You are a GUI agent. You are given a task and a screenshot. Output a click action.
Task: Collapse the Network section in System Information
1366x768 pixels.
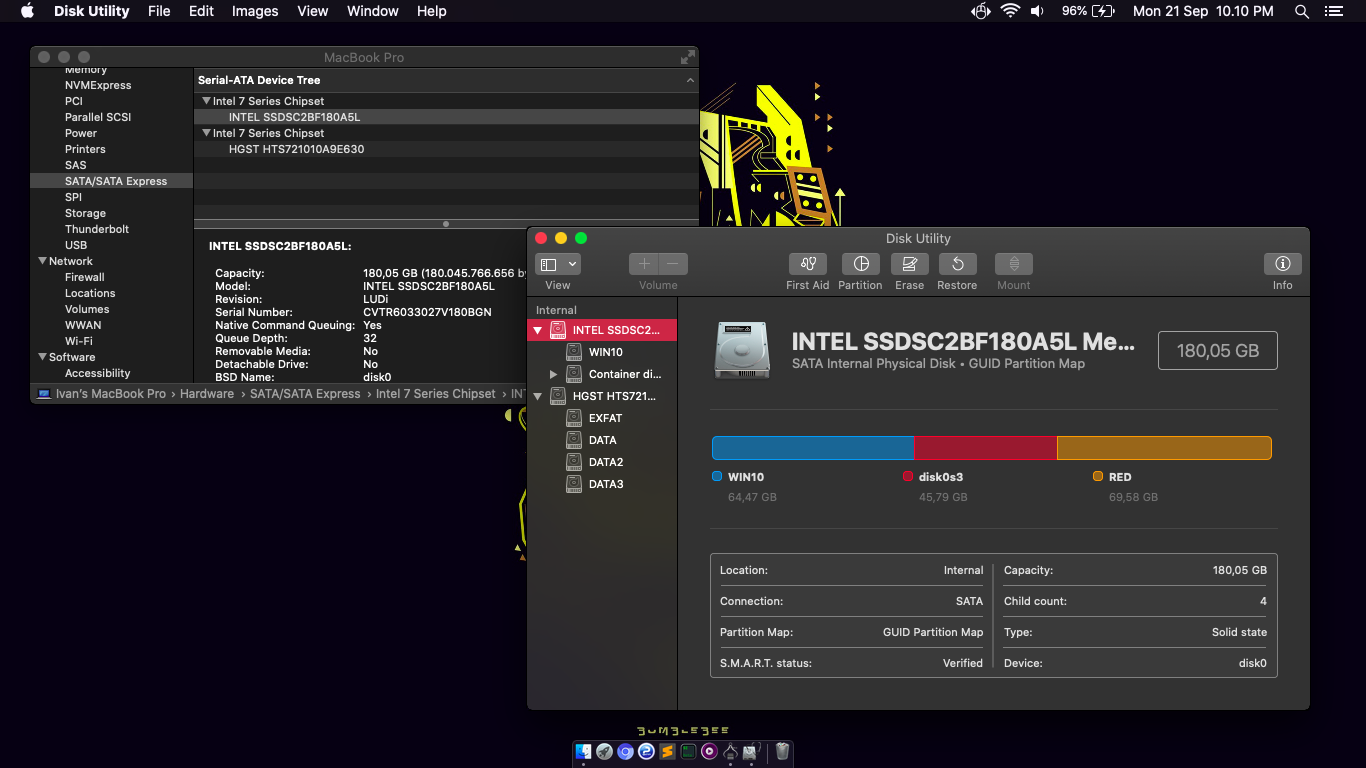[42, 261]
